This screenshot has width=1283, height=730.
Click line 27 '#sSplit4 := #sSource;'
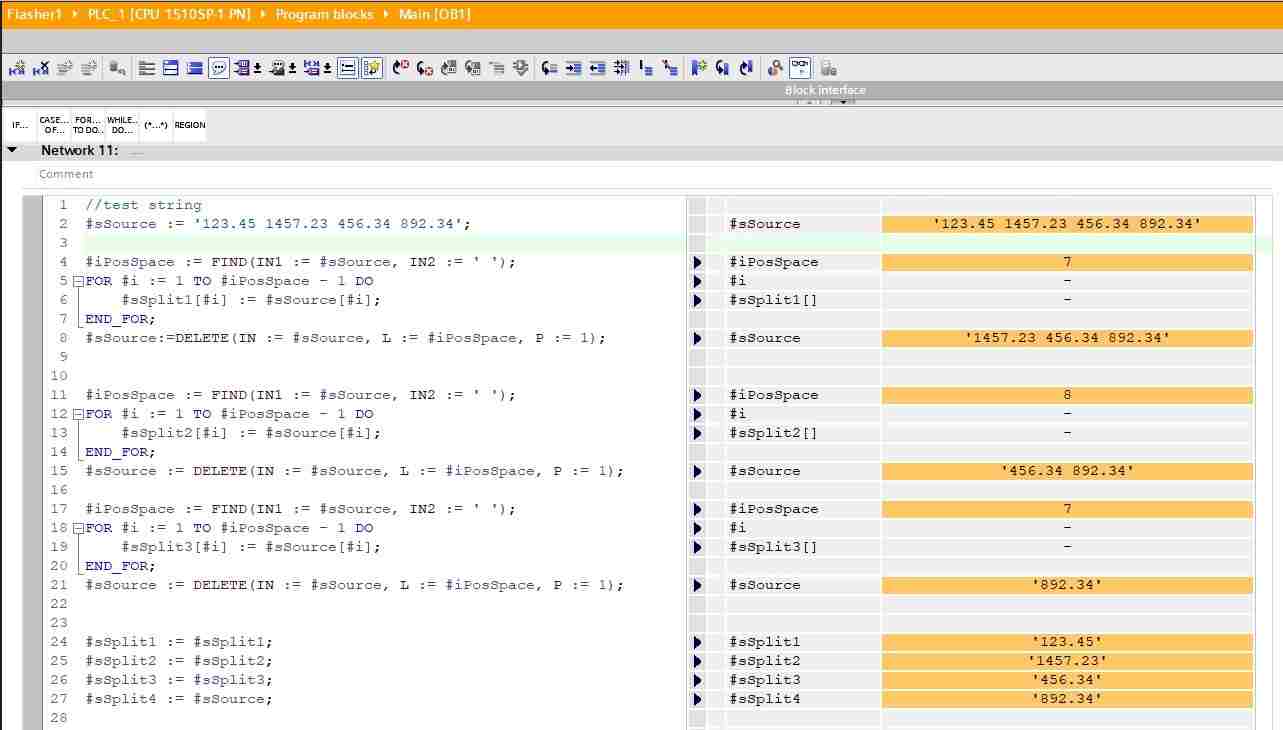179,699
